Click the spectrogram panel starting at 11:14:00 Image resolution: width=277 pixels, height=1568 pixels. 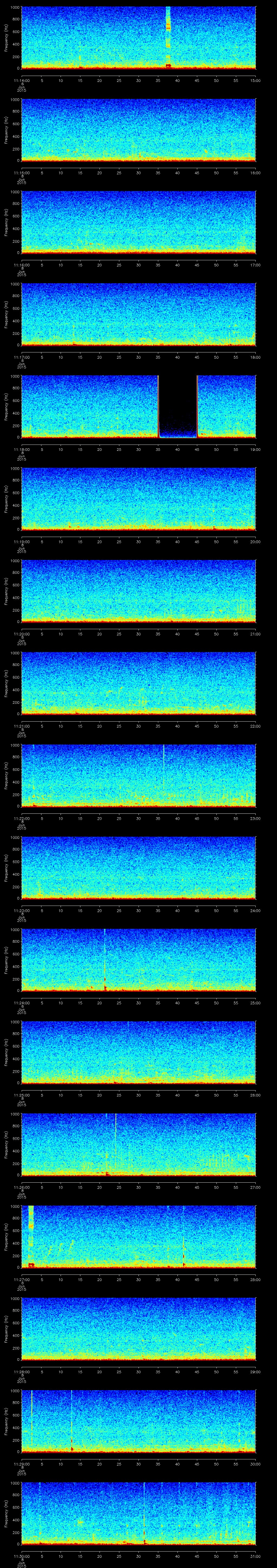138,38
